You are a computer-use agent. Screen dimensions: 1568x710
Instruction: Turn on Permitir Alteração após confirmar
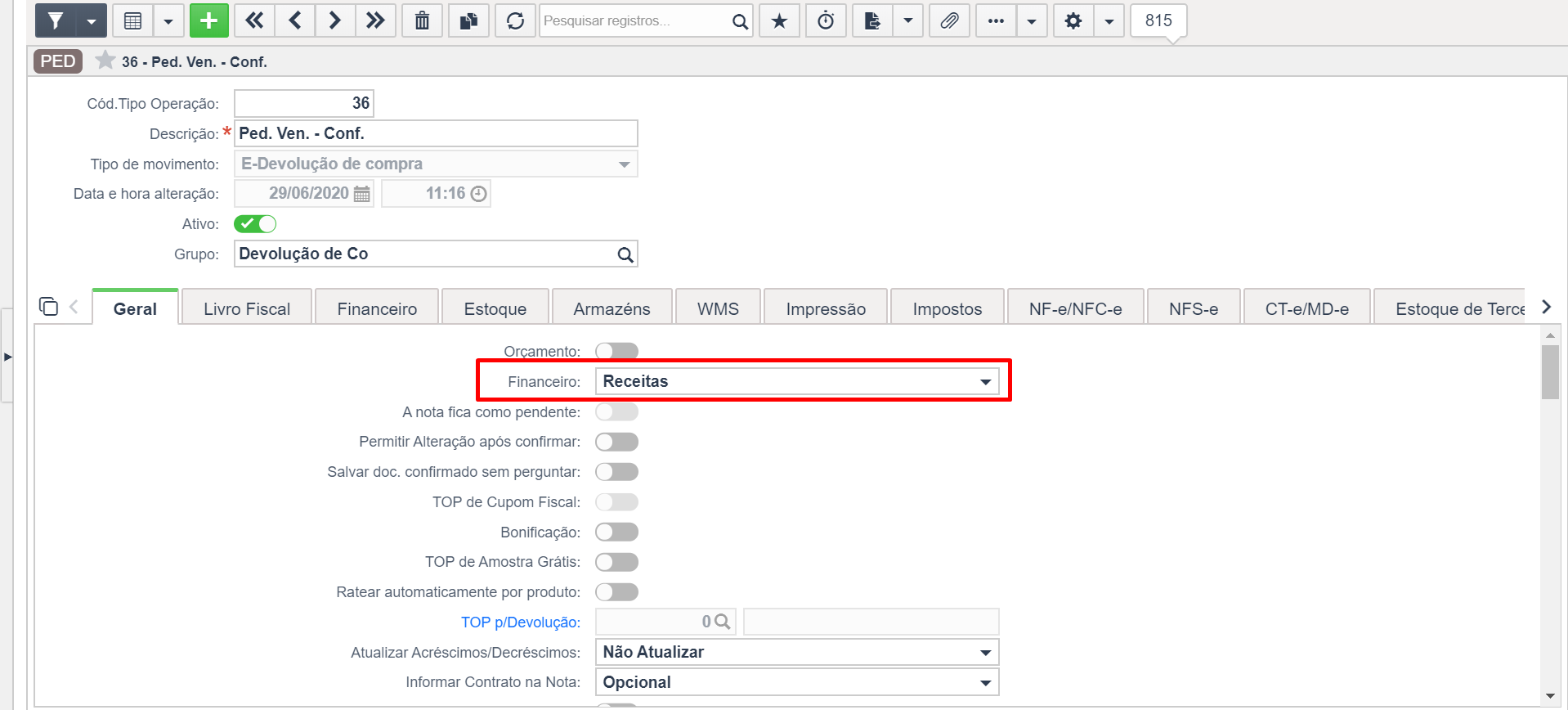[x=616, y=442]
